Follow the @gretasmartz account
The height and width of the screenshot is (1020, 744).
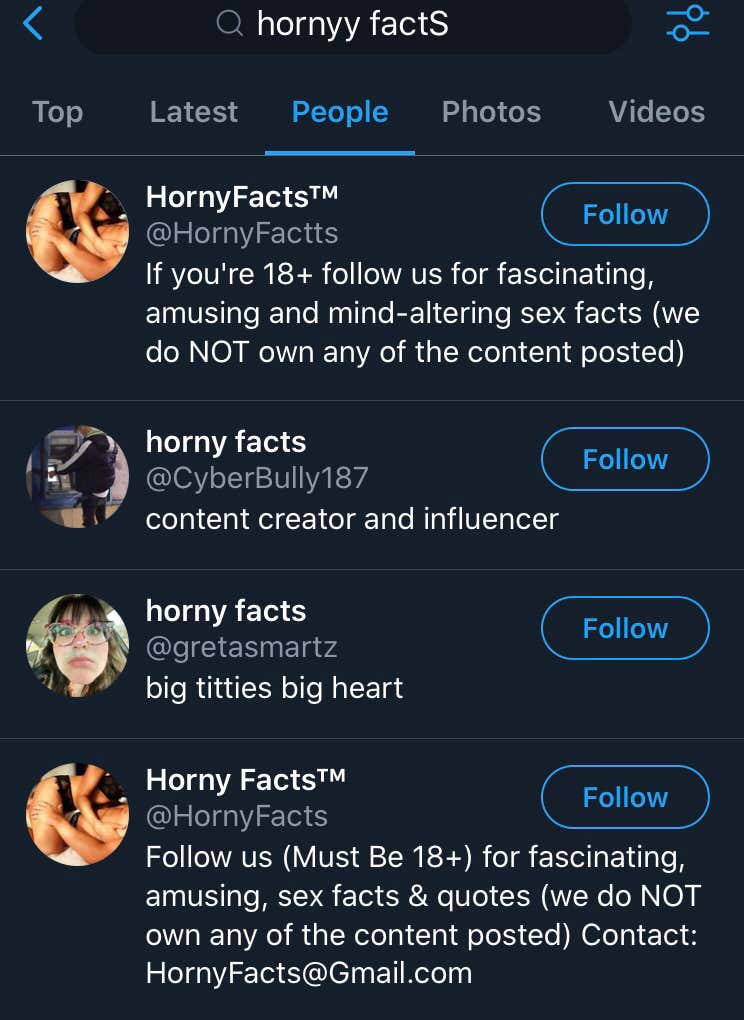(x=625, y=628)
